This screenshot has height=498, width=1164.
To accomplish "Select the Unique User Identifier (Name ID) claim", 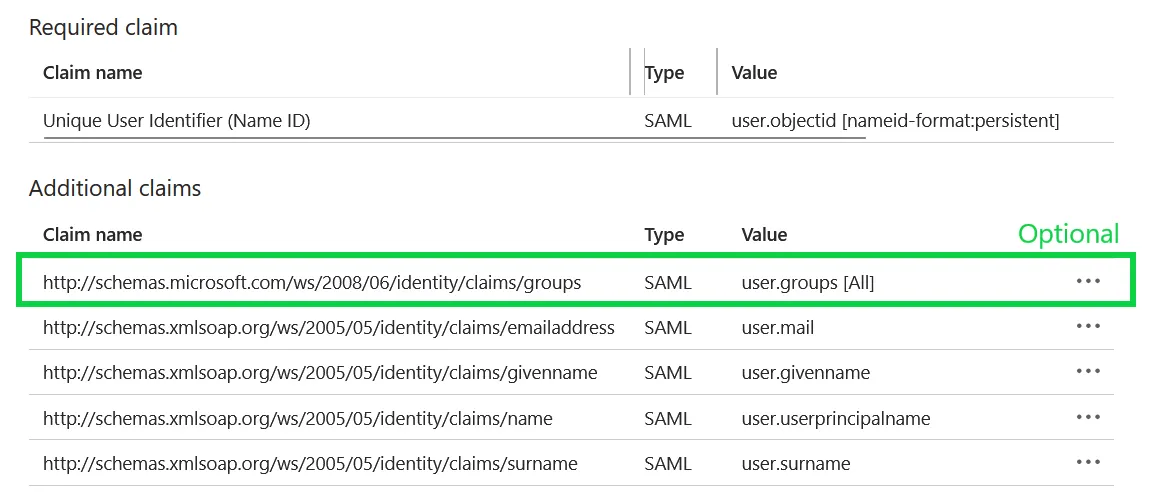I will (x=177, y=121).
